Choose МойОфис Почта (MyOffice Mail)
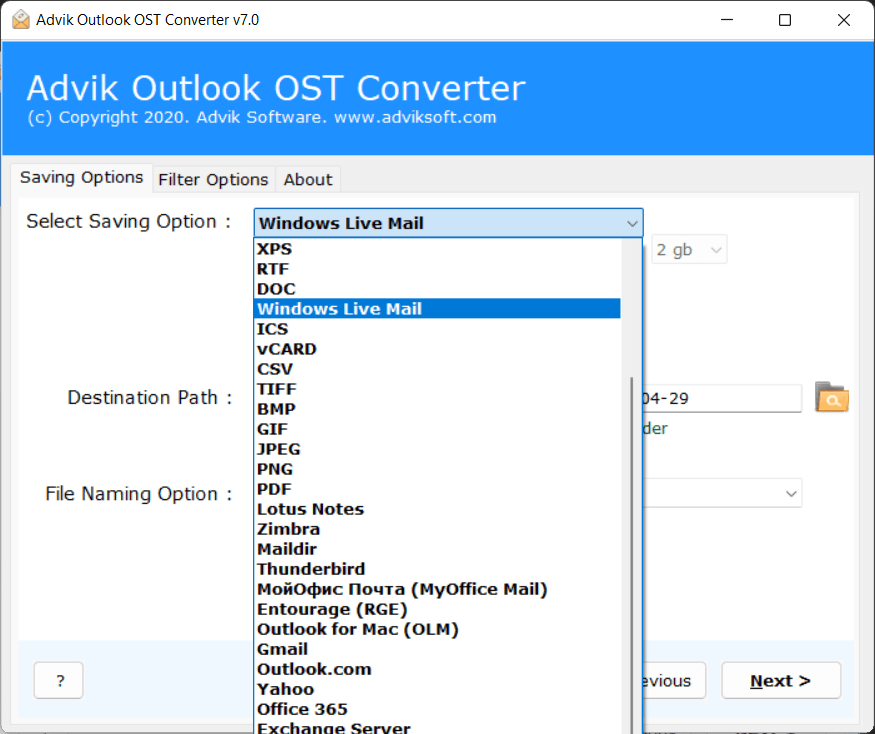Image resolution: width=875 pixels, height=734 pixels. coord(437,589)
